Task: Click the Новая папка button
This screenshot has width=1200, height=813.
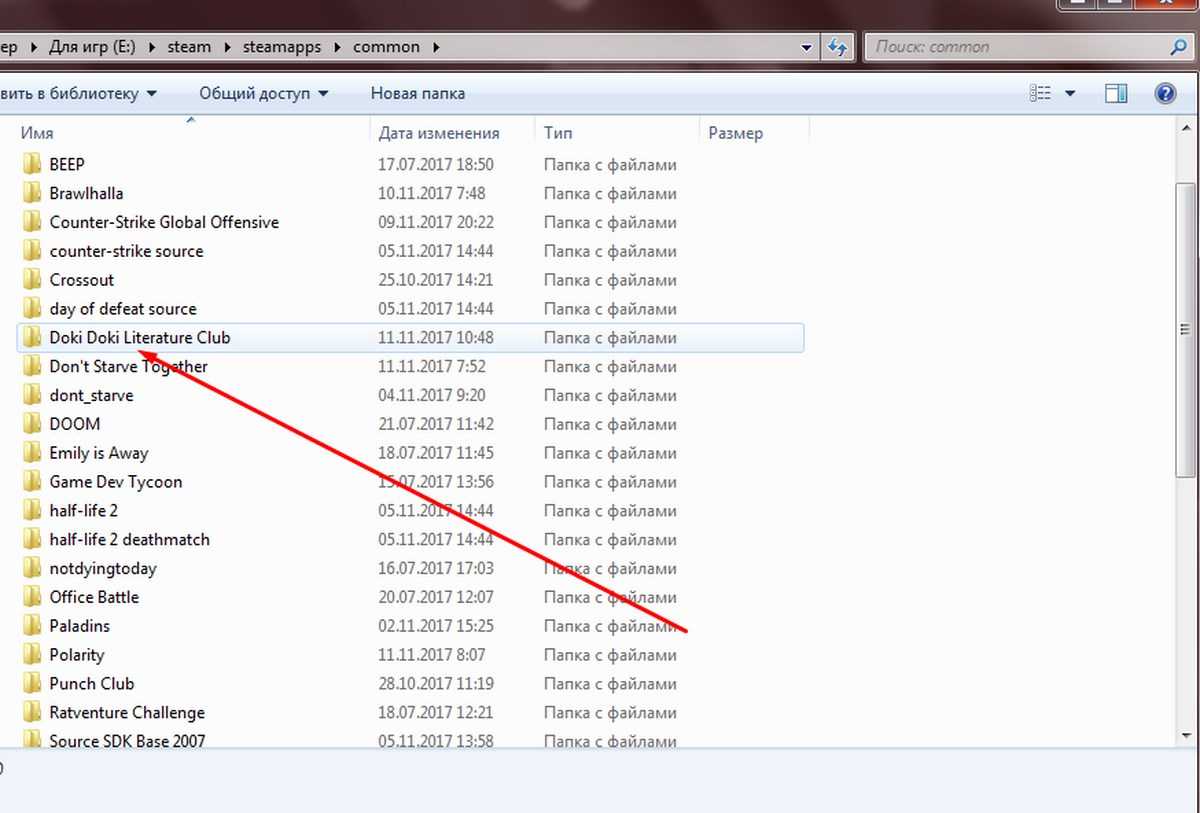Action: [x=418, y=94]
